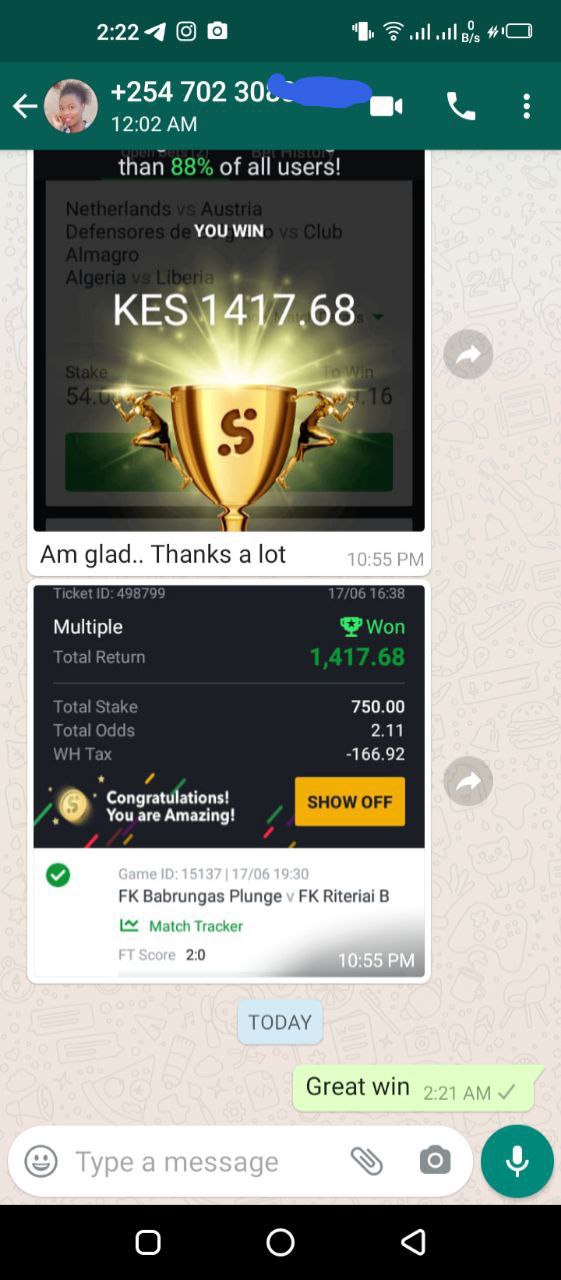Record a voice message with microphone button
Viewport: 561px width, 1280px height.
coord(517,1161)
